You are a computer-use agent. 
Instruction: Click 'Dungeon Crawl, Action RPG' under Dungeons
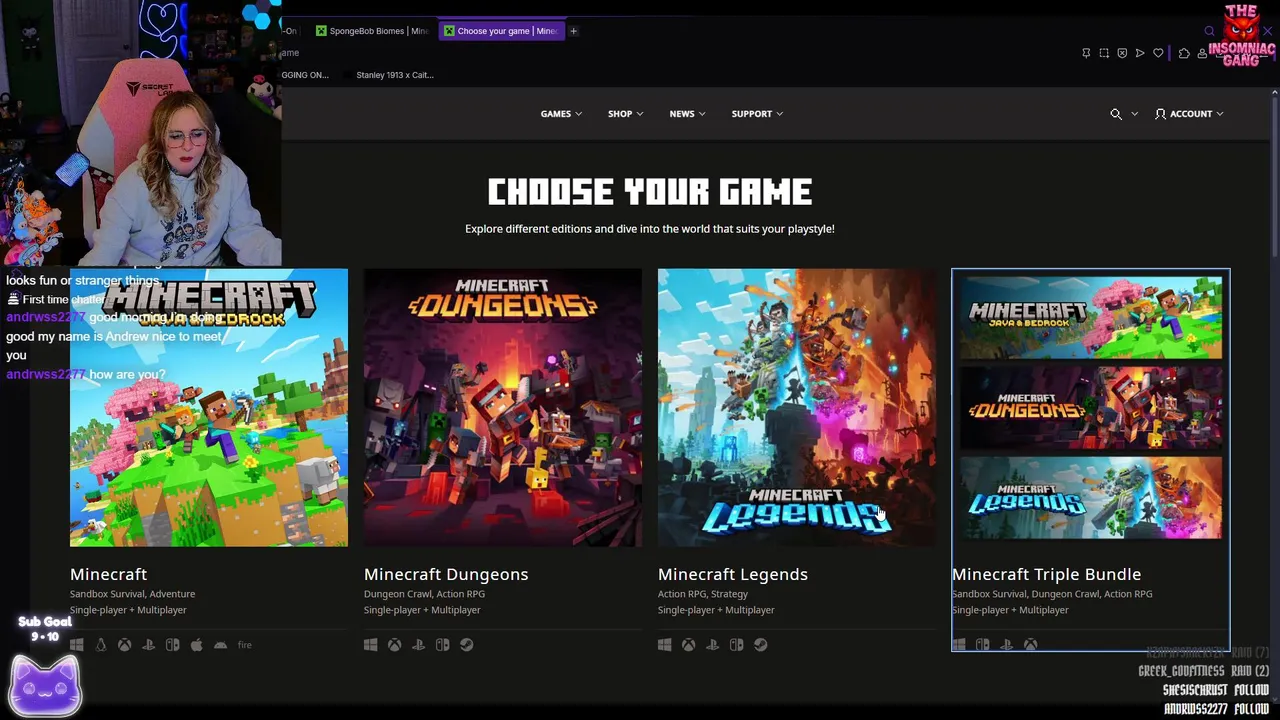point(424,594)
